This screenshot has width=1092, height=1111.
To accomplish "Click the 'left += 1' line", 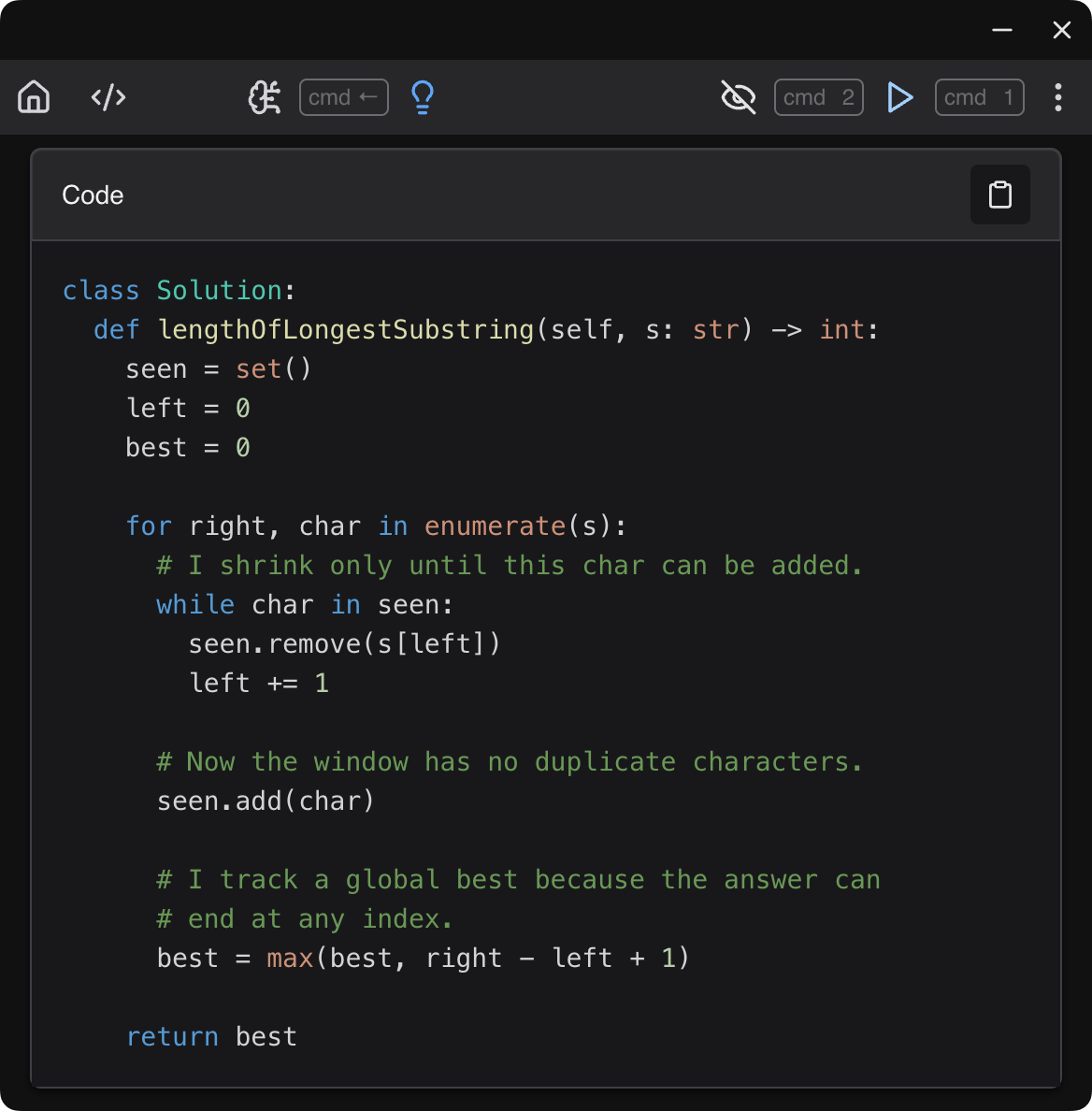I will 258,683.
